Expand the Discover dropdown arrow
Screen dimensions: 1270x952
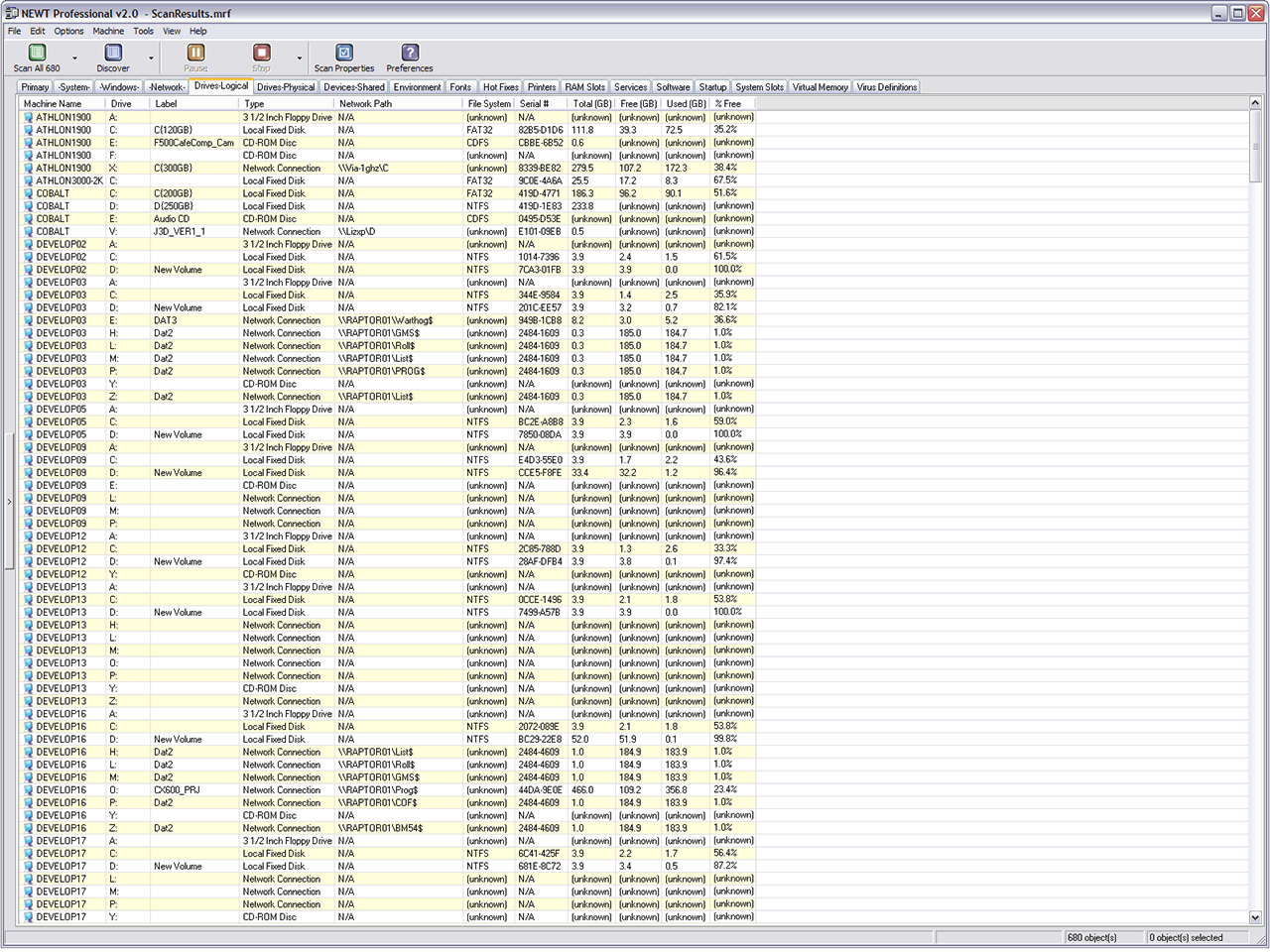tap(151, 59)
